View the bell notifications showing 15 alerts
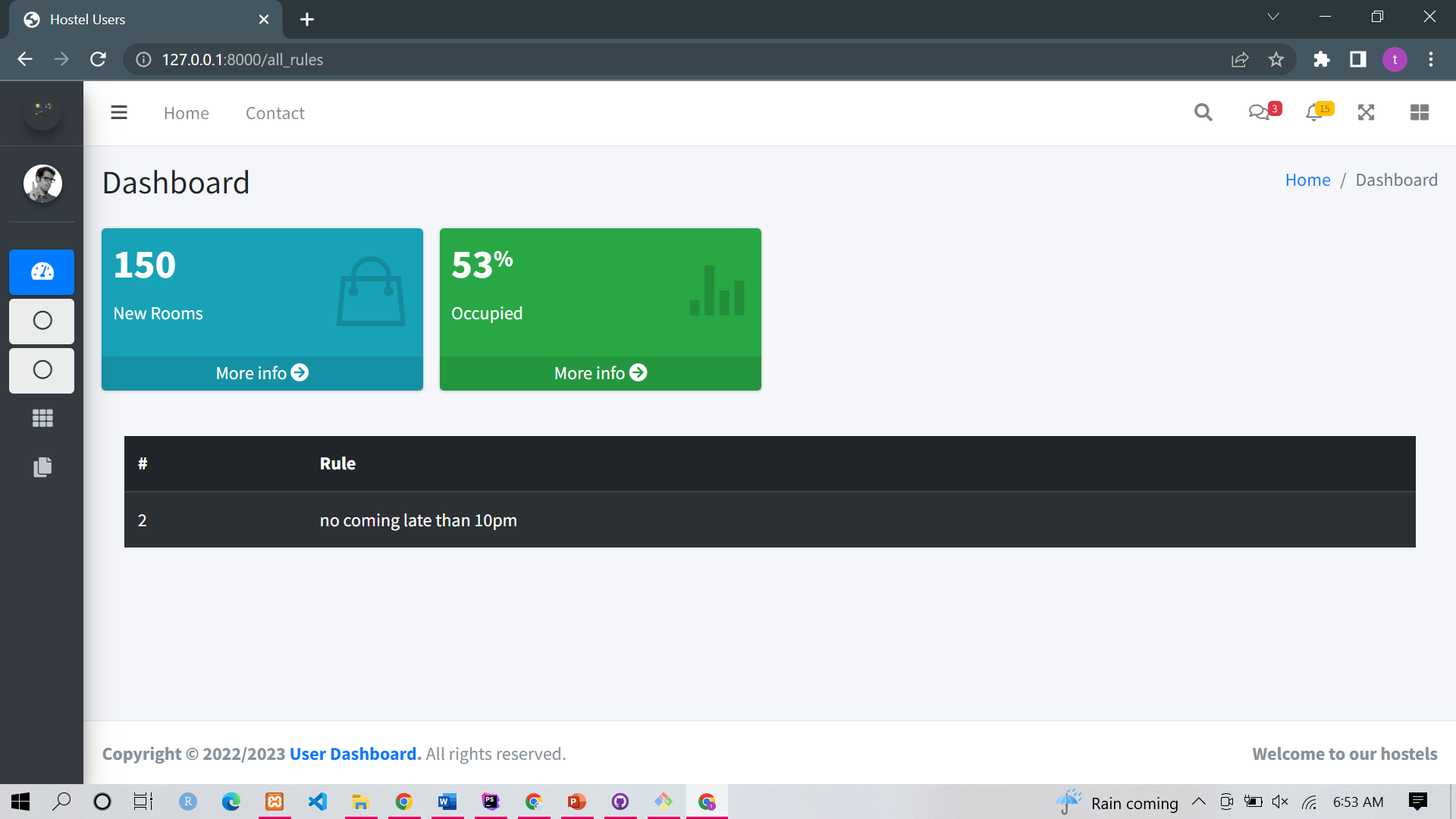The image size is (1456, 819). click(x=1316, y=112)
